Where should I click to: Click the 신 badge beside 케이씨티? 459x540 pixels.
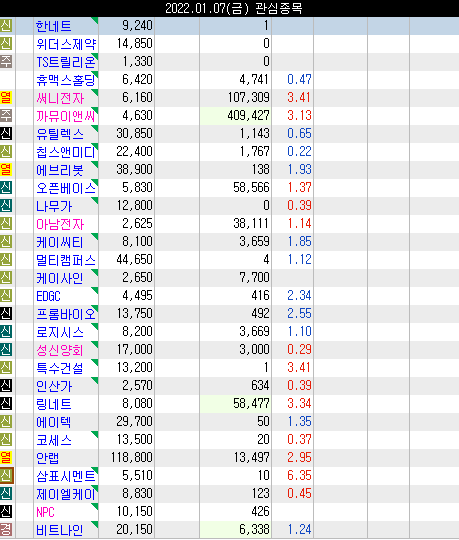(x=6, y=242)
